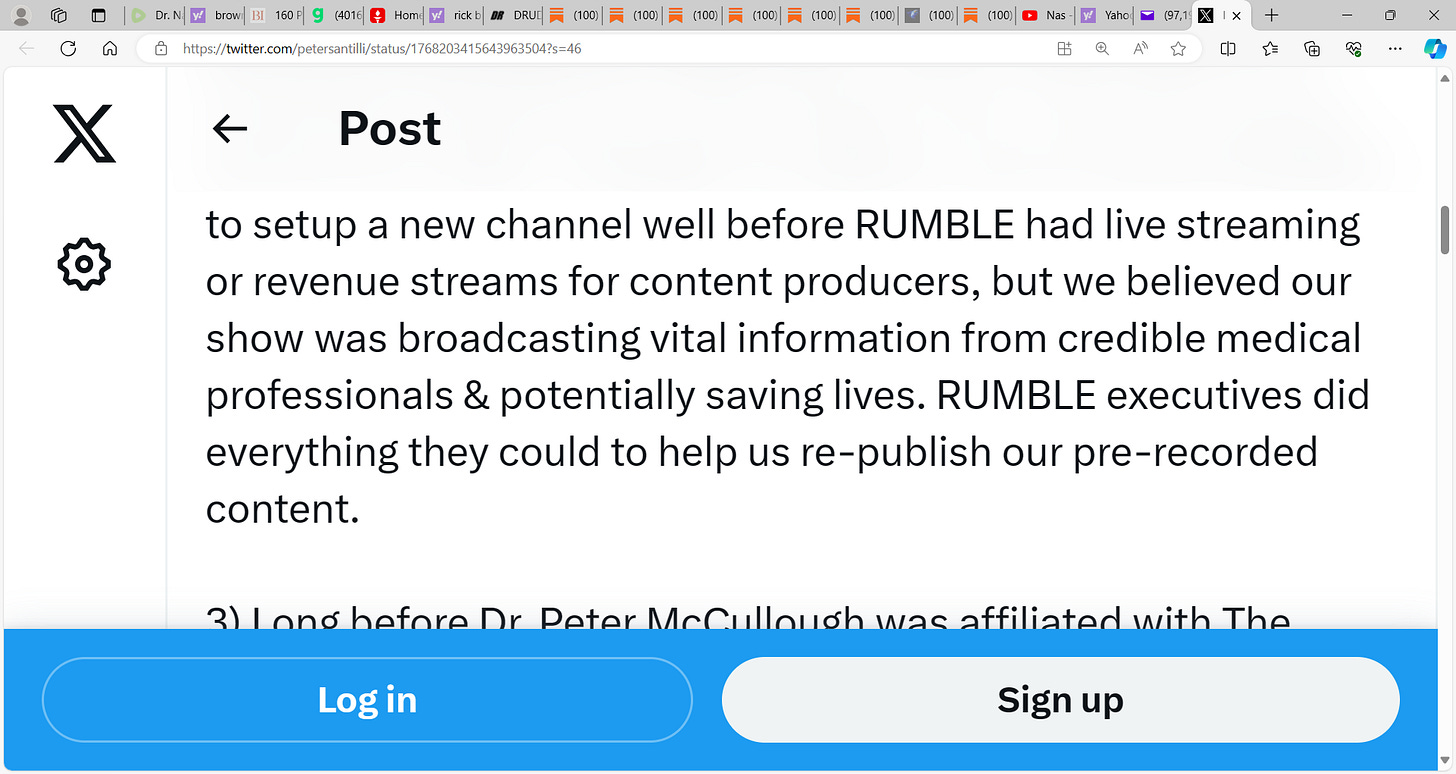Viewport: 1456px width, 774px height.
Task: Click the app available install icon
Action: point(1065,48)
